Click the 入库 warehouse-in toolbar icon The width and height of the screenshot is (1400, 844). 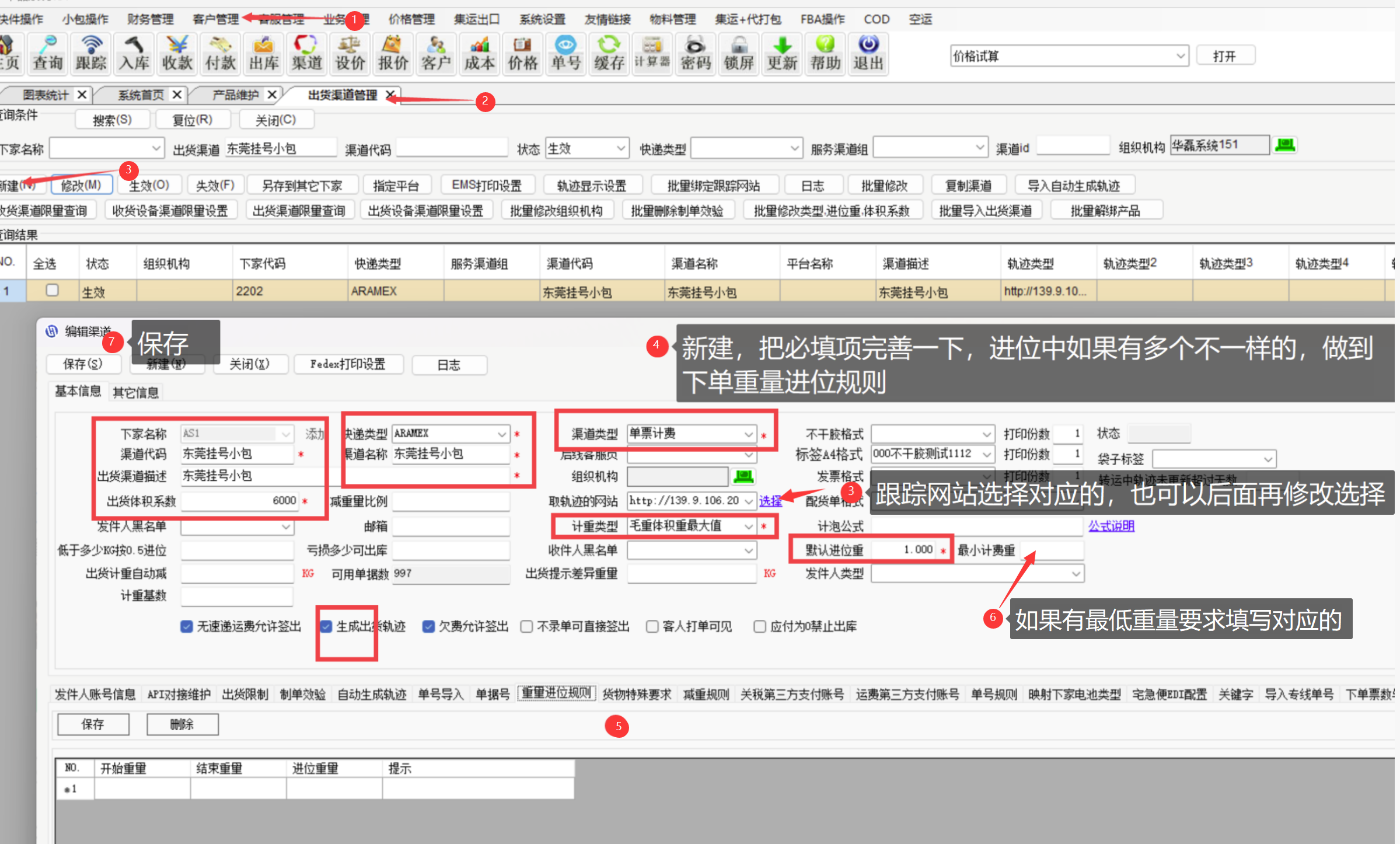click(x=134, y=54)
